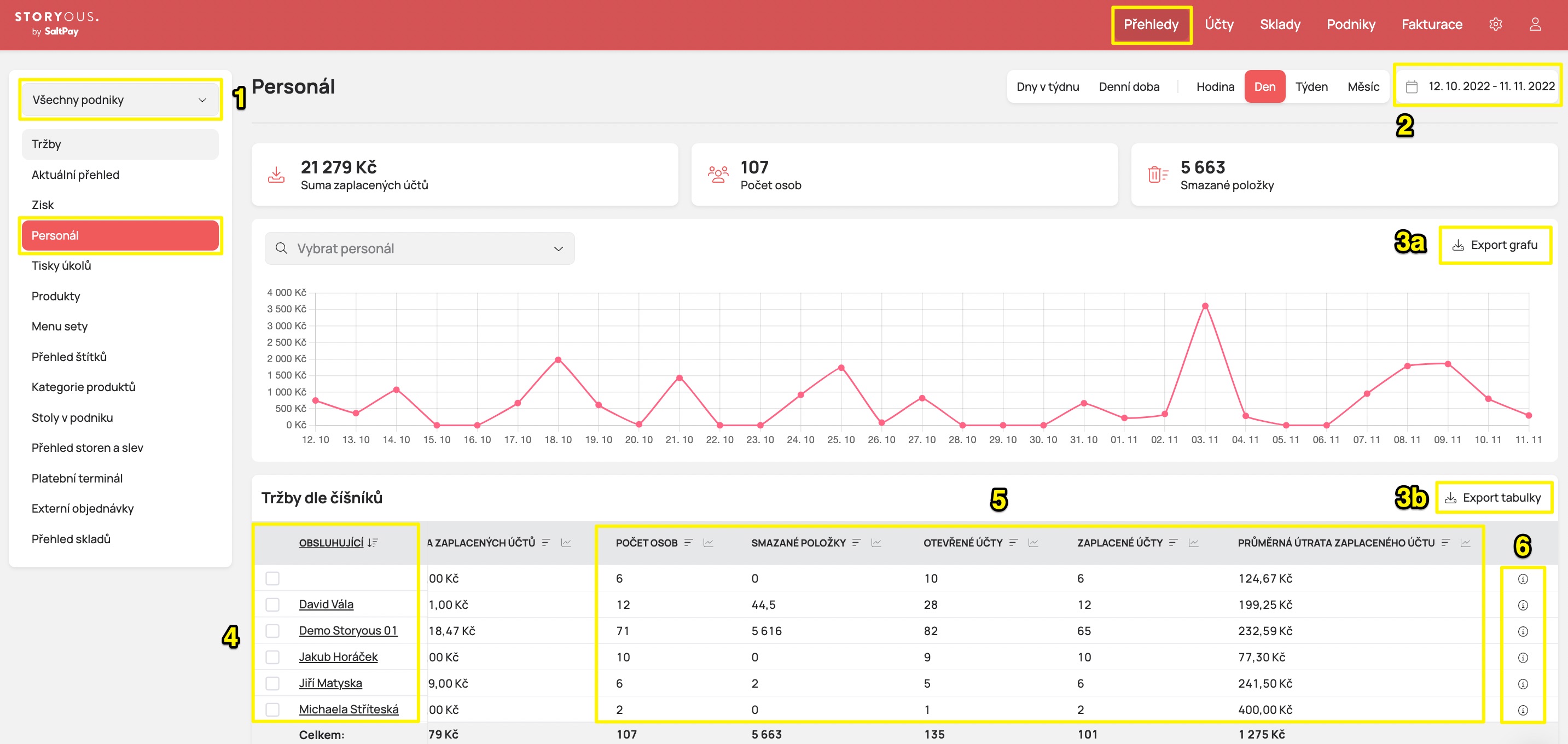1568x744 pixels.
Task: Tick the checkbox for David Vála
Action: (x=272, y=605)
